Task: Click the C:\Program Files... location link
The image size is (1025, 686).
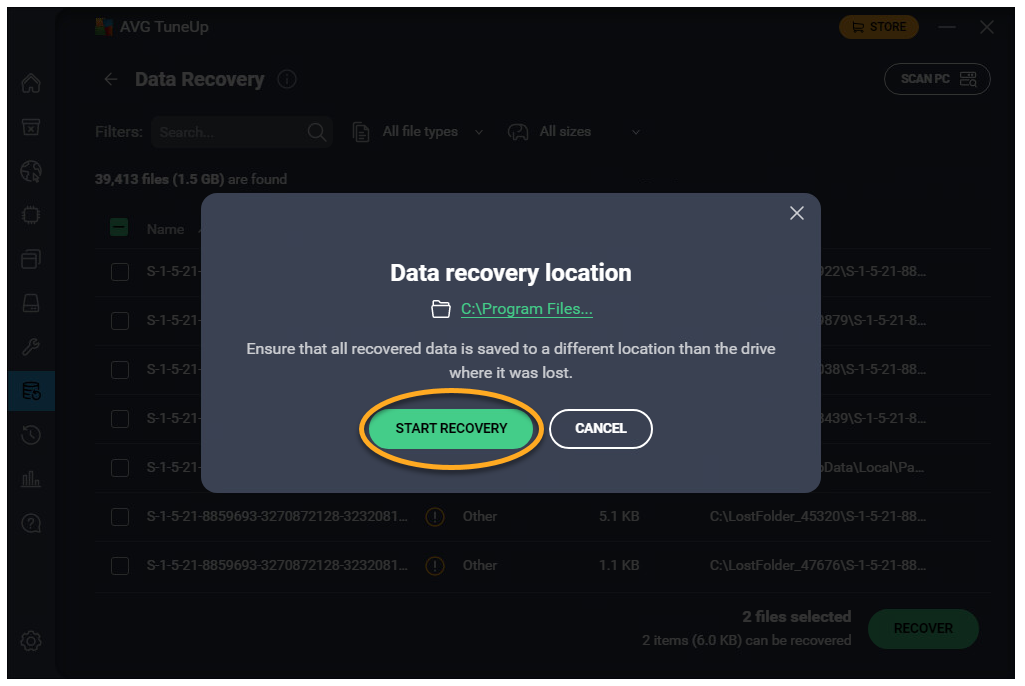Action: click(x=526, y=309)
